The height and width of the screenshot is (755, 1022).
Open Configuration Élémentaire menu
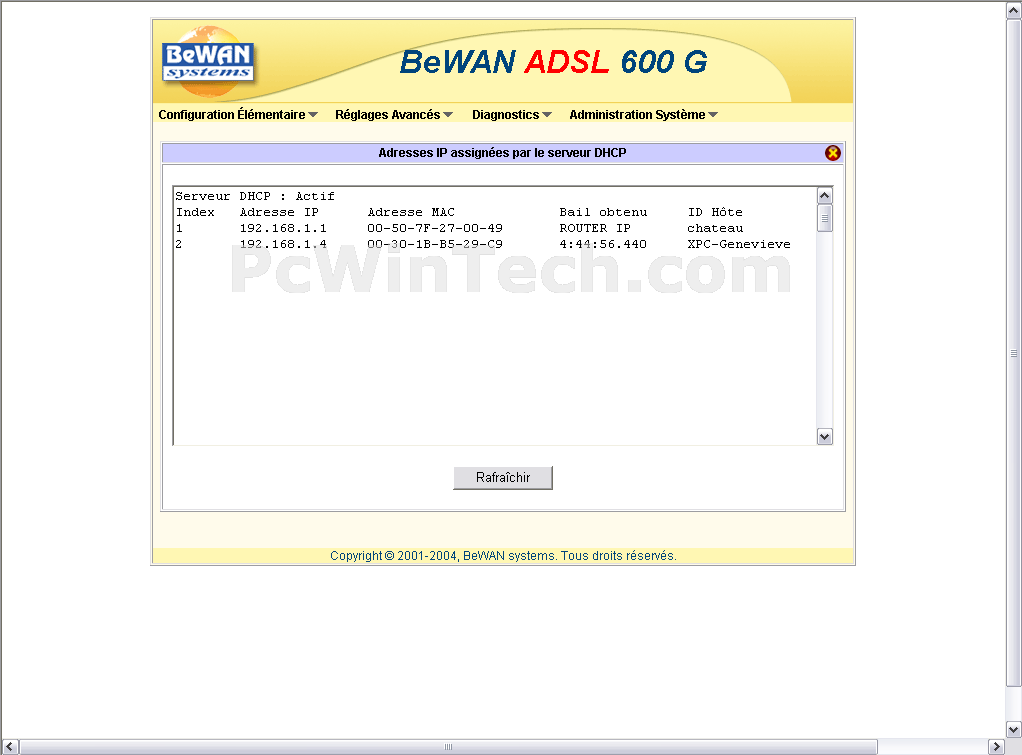(238, 115)
